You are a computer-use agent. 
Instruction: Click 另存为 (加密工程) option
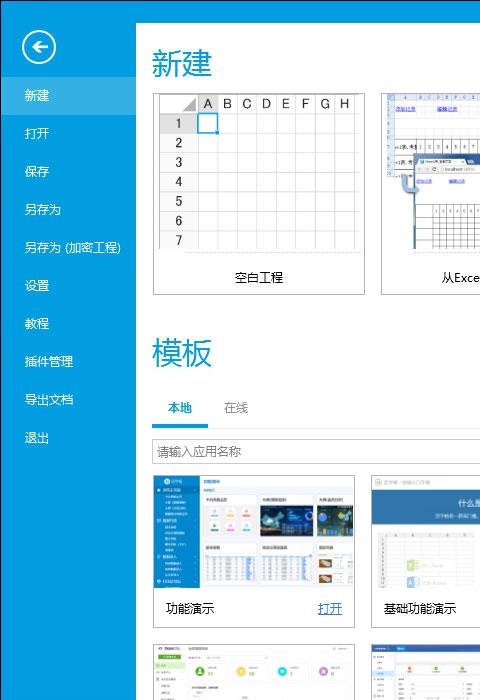coord(68,248)
